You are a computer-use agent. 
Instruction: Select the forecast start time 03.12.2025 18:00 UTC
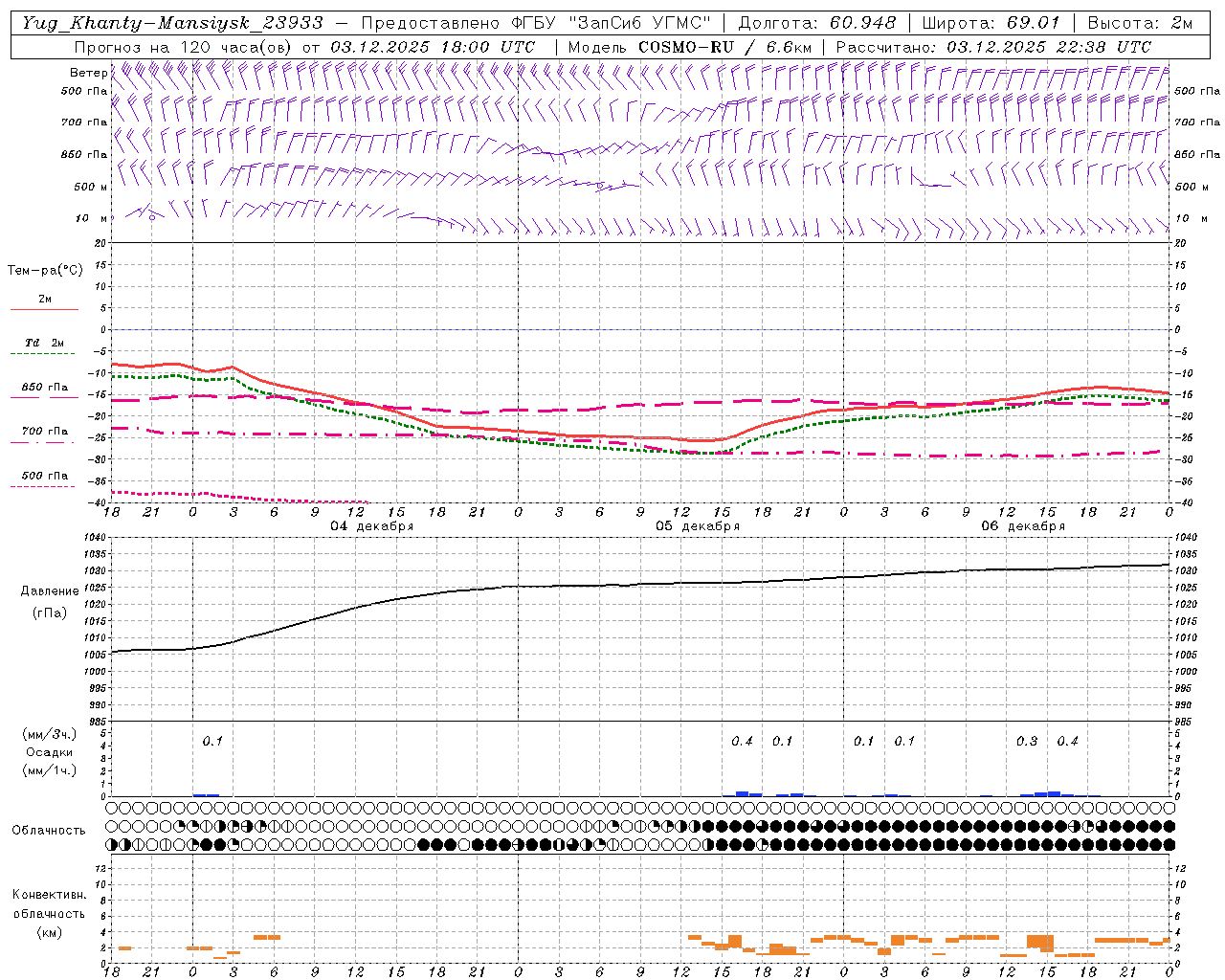(x=433, y=46)
